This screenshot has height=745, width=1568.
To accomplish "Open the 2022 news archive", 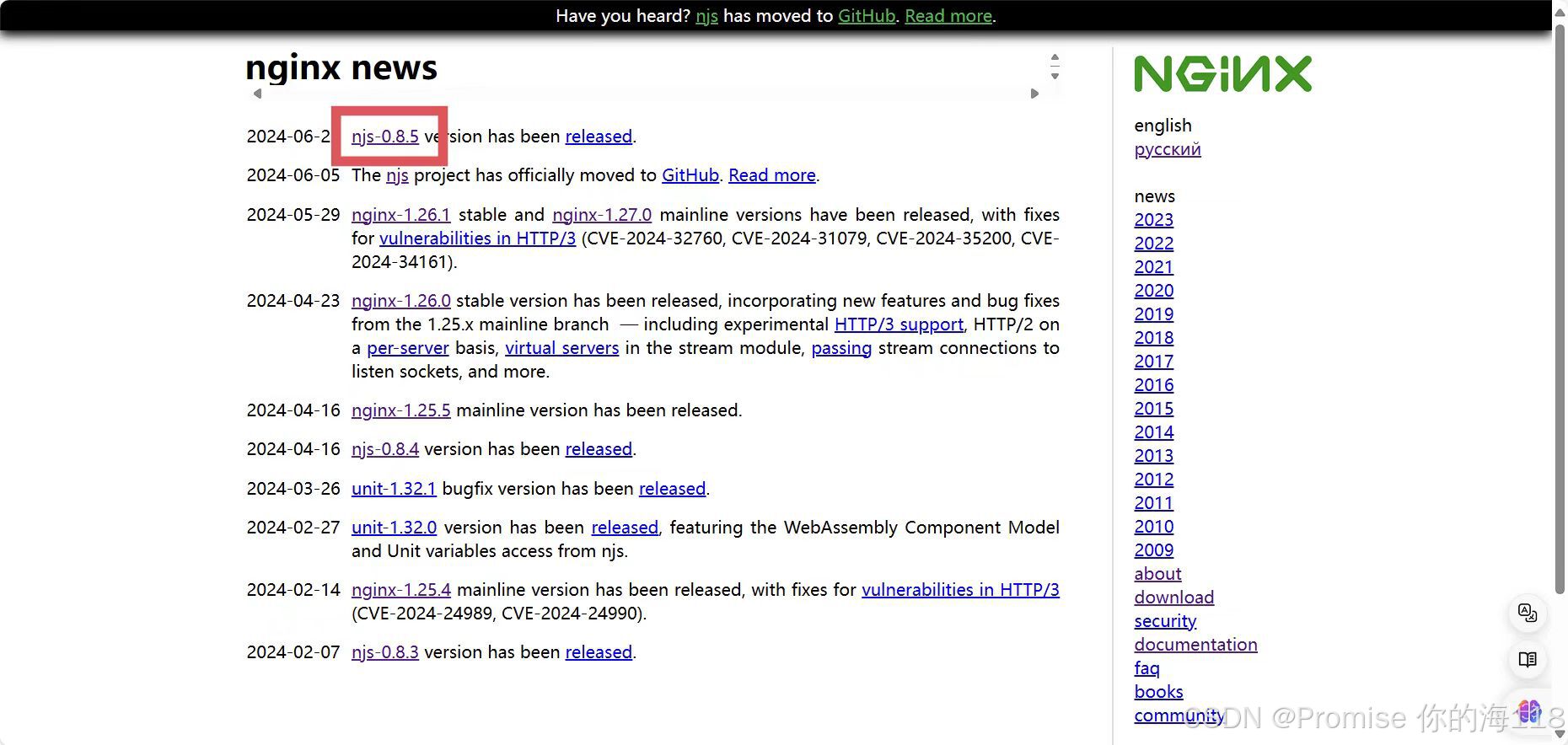I will (x=1154, y=244).
